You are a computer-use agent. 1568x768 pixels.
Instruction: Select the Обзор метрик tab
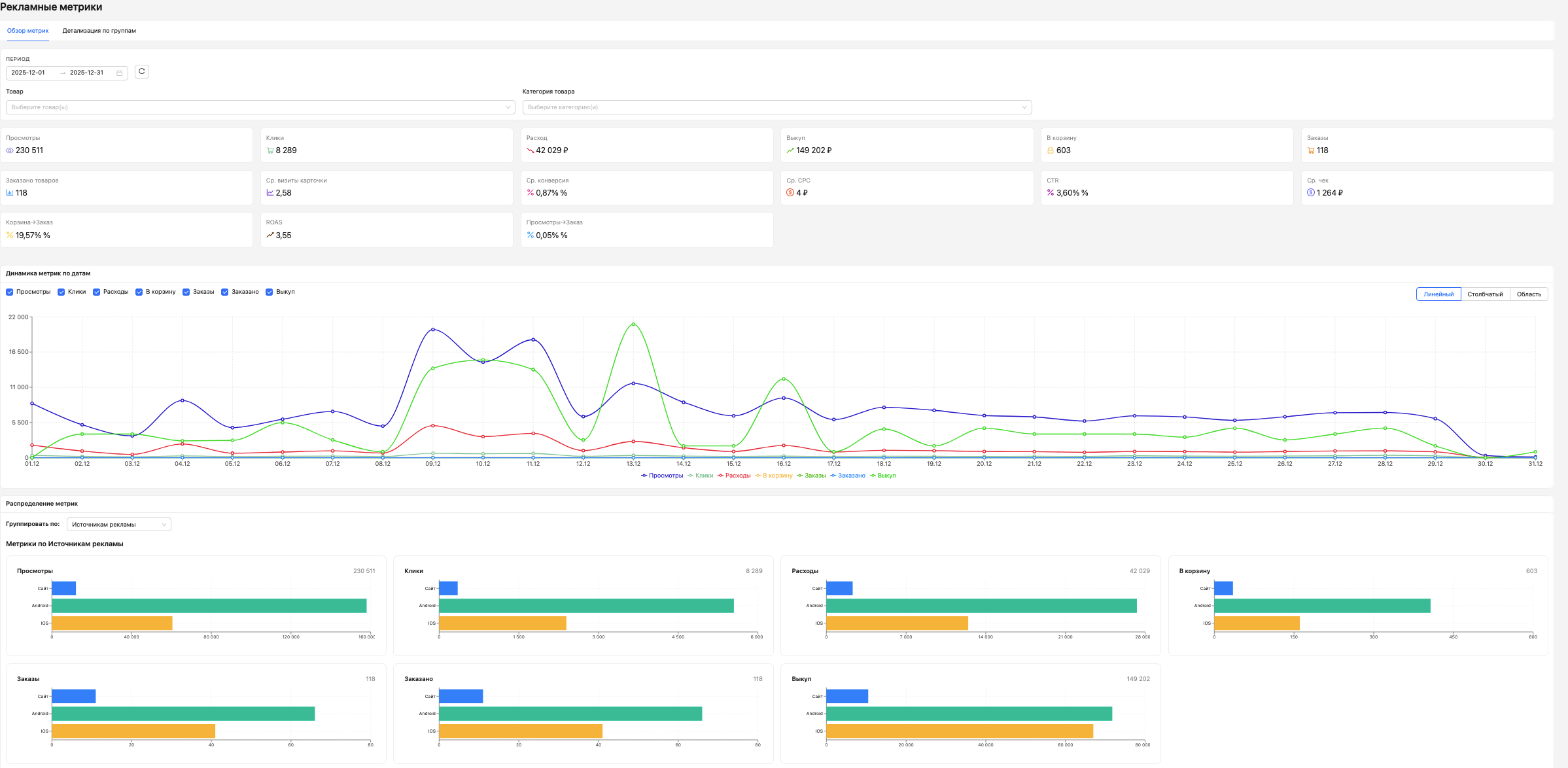28,31
